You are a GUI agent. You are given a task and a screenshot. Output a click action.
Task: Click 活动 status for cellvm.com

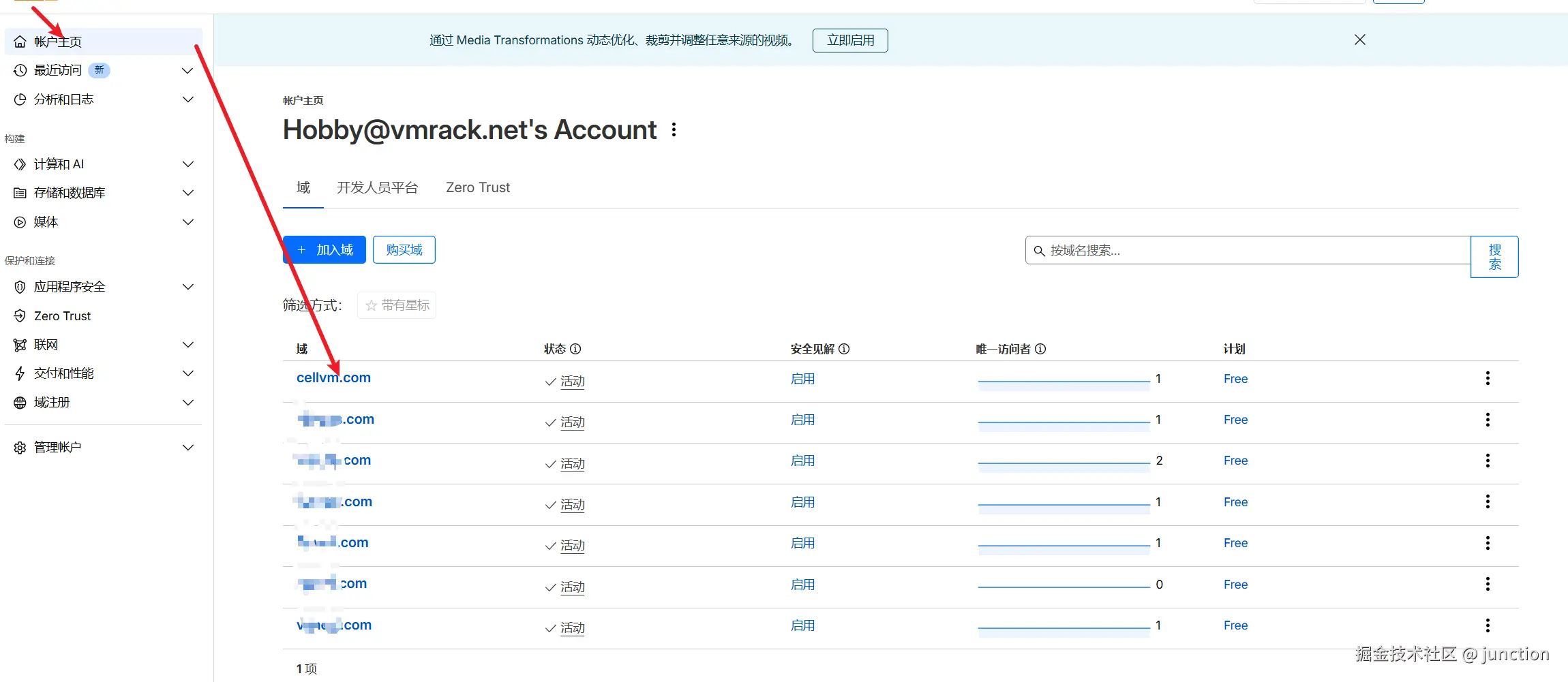point(573,382)
